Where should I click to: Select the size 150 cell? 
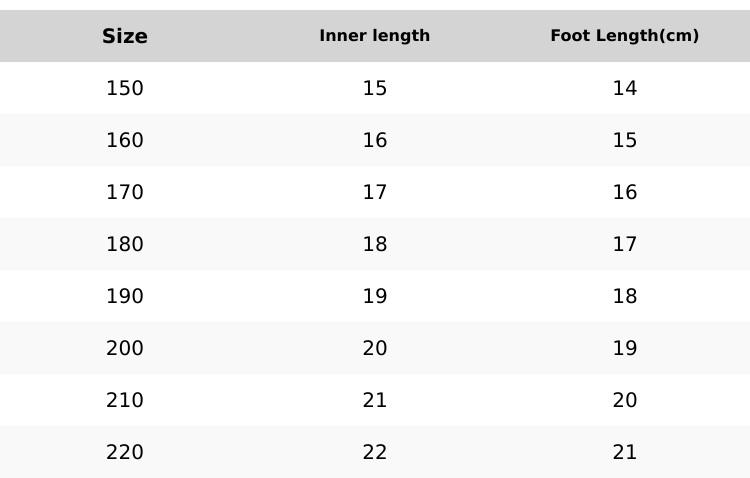[125, 88]
